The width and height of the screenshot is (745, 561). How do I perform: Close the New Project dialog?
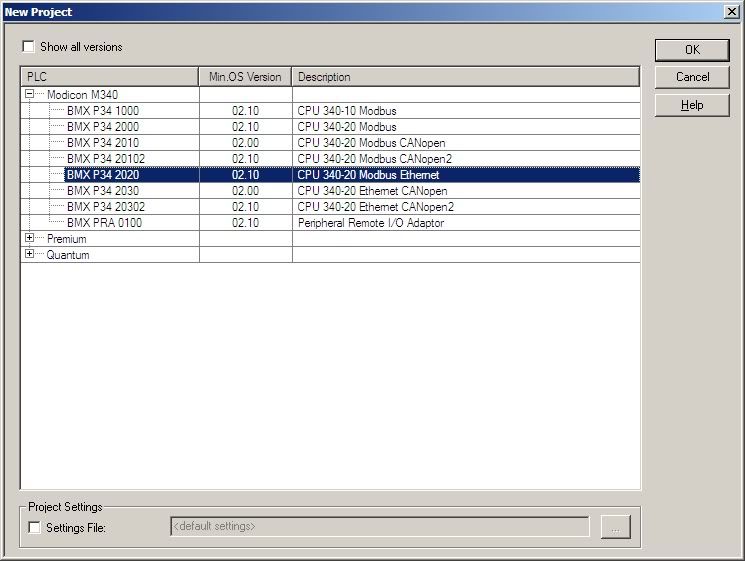732,11
